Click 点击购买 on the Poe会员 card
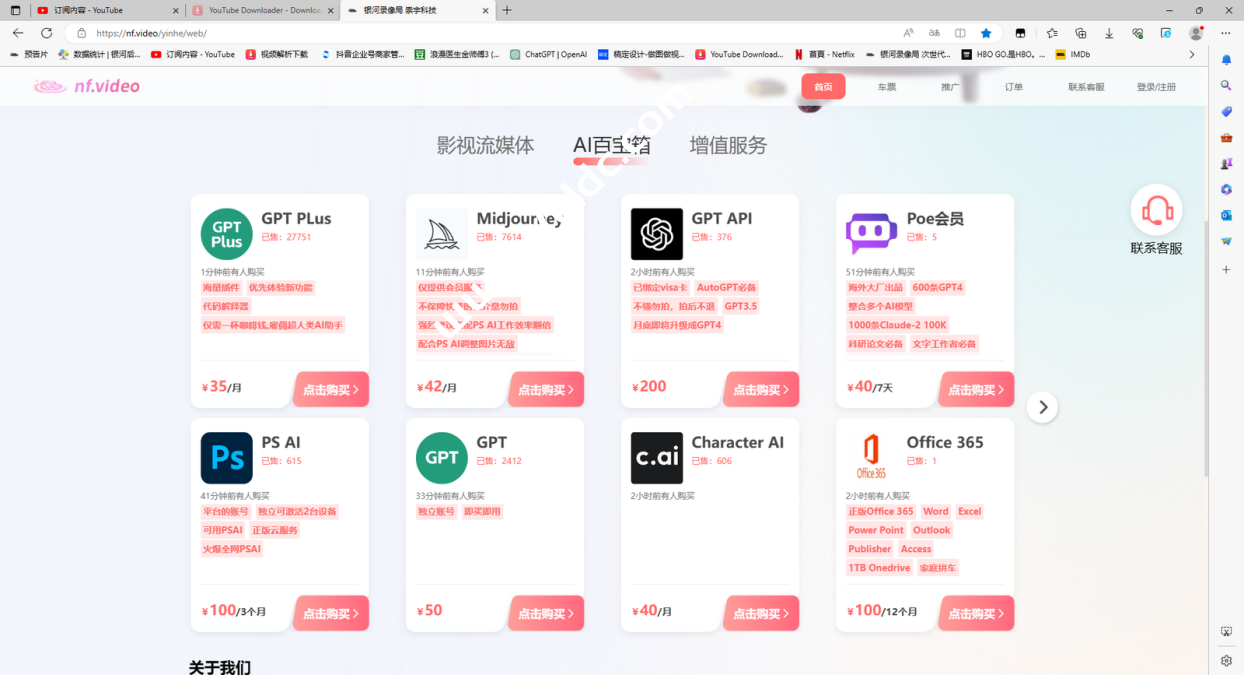 (x=976, y=389)
